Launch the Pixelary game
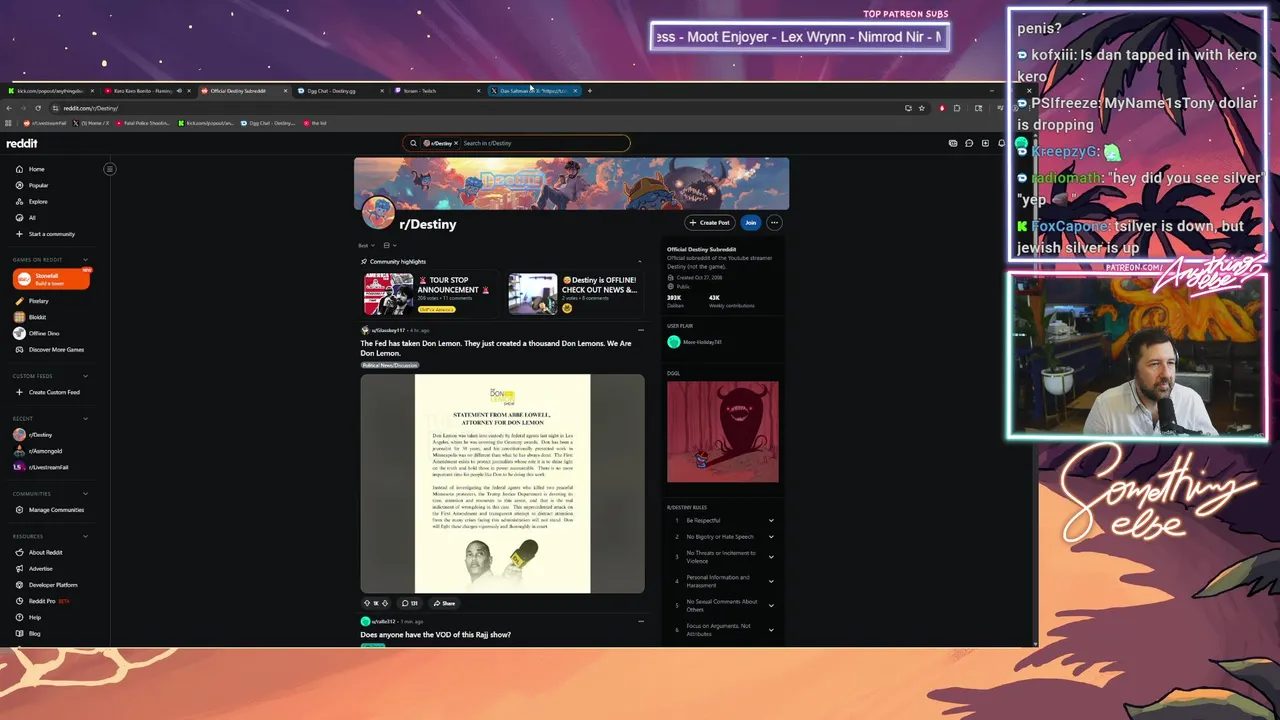Image resolution: width=1280 pixels, height=720 pixels. tap(38, 301)
